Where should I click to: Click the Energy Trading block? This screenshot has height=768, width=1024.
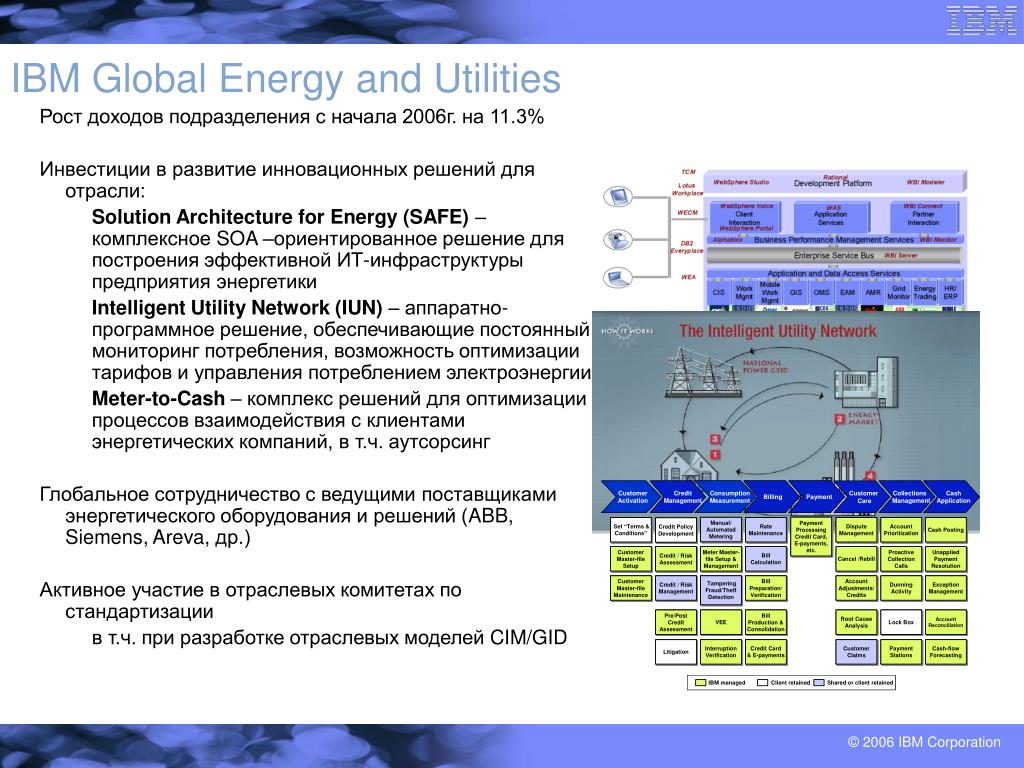pos(924,293)
